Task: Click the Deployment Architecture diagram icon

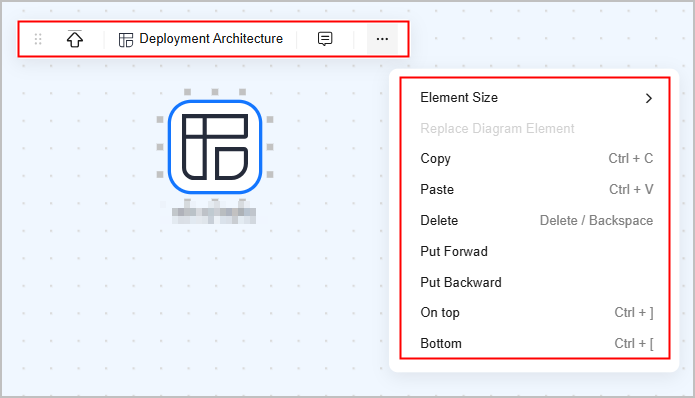Action: point(126,40)
